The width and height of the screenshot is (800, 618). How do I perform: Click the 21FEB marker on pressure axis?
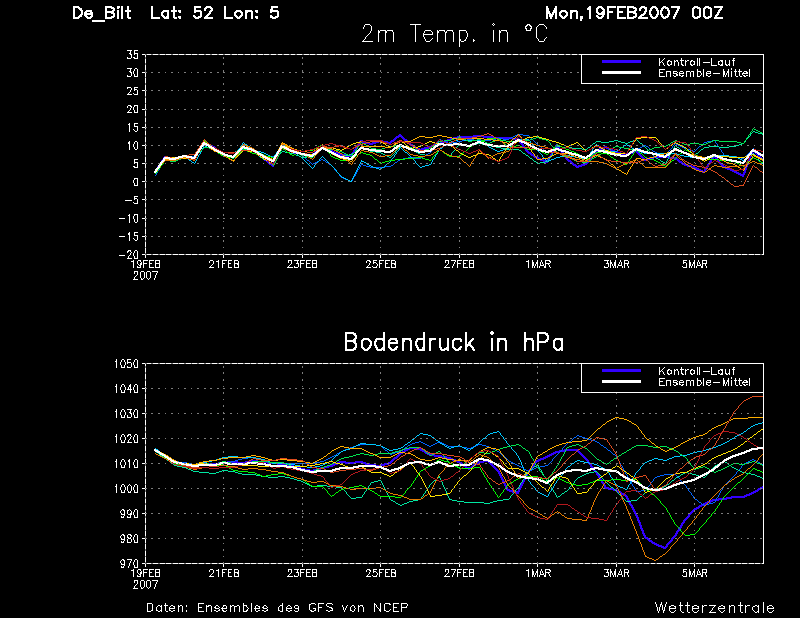224,573
